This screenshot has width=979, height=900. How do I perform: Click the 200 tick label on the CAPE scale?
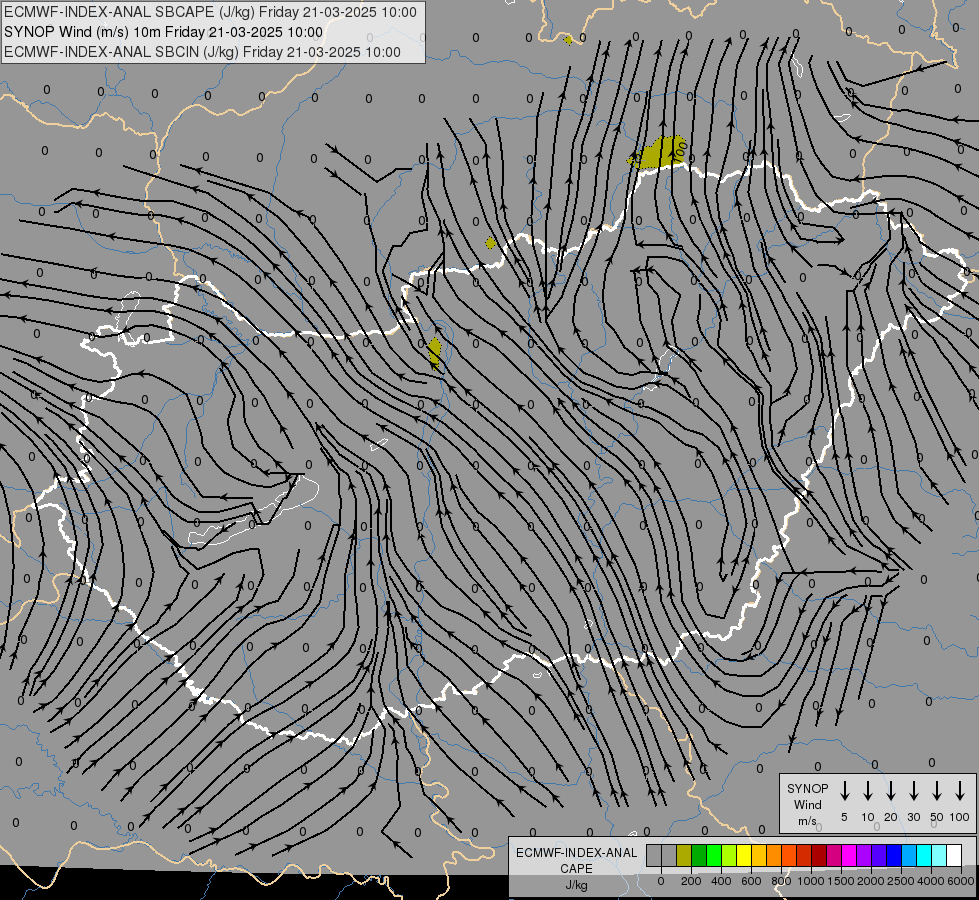tap(691, 881)
